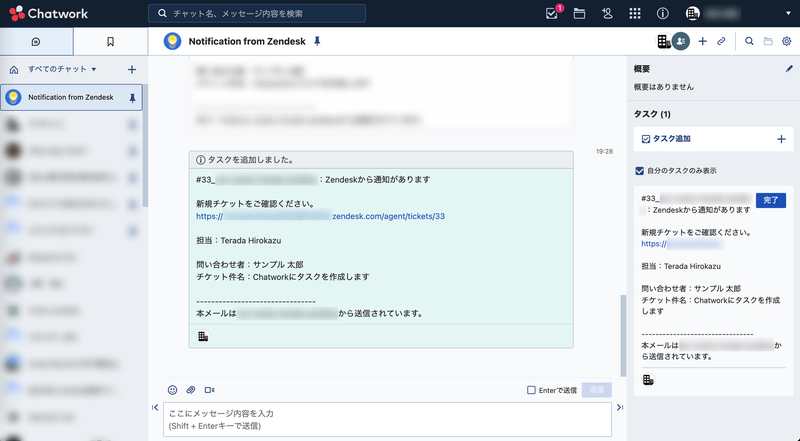
Task: Click the message area scrollbar
Action: point(623,335)
